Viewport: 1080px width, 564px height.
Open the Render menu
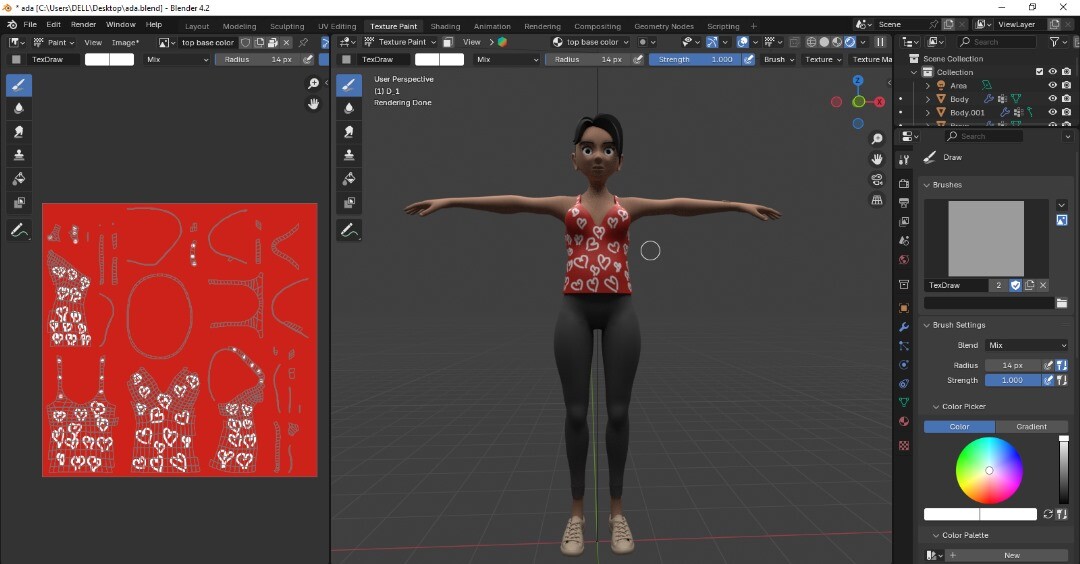(84, 24)
